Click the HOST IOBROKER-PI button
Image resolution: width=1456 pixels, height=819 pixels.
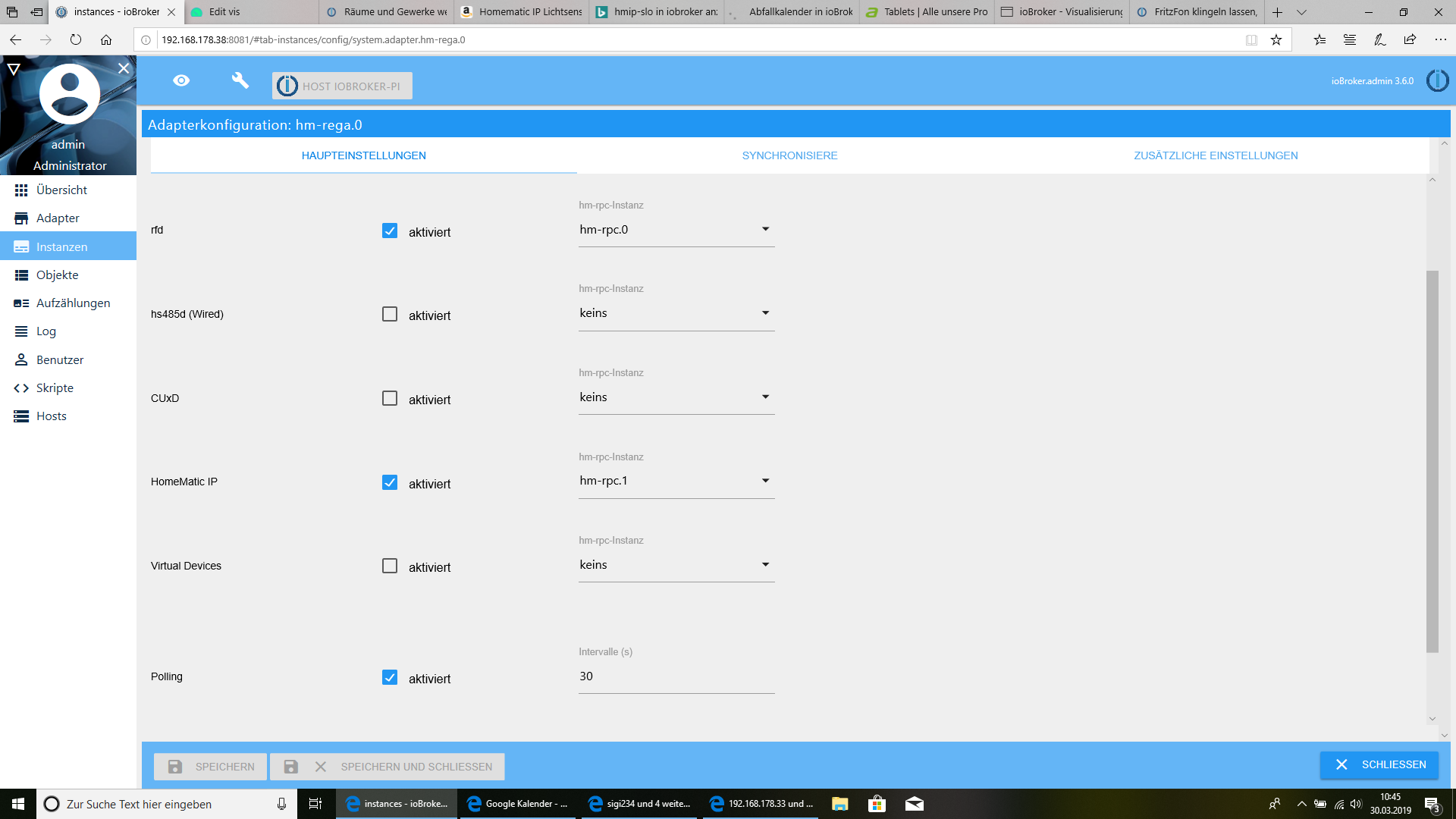(342, 86)
